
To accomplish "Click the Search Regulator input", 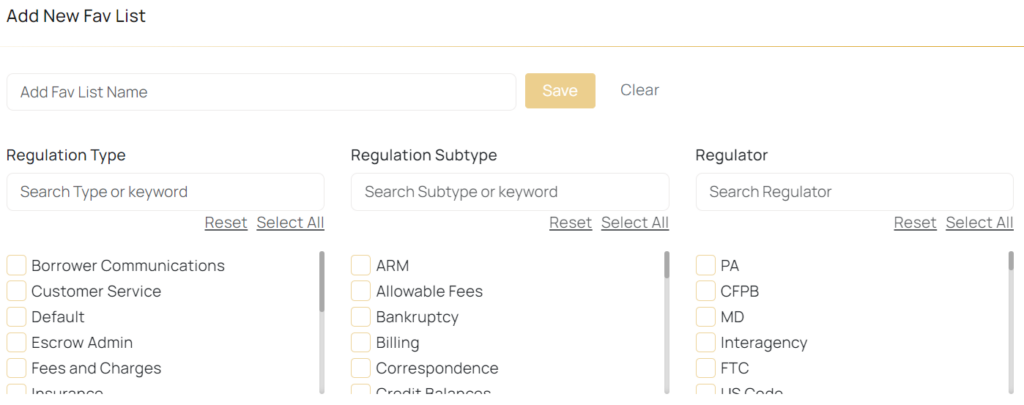I will [x=854, y=192].
